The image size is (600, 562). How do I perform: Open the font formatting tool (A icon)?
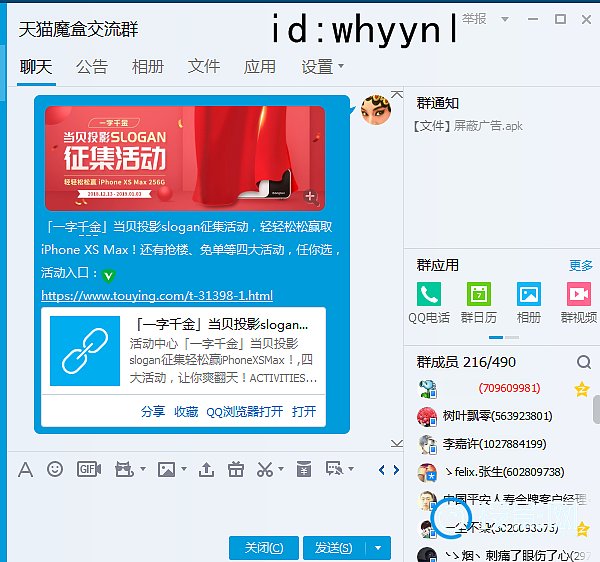click(x=25, y=469)
